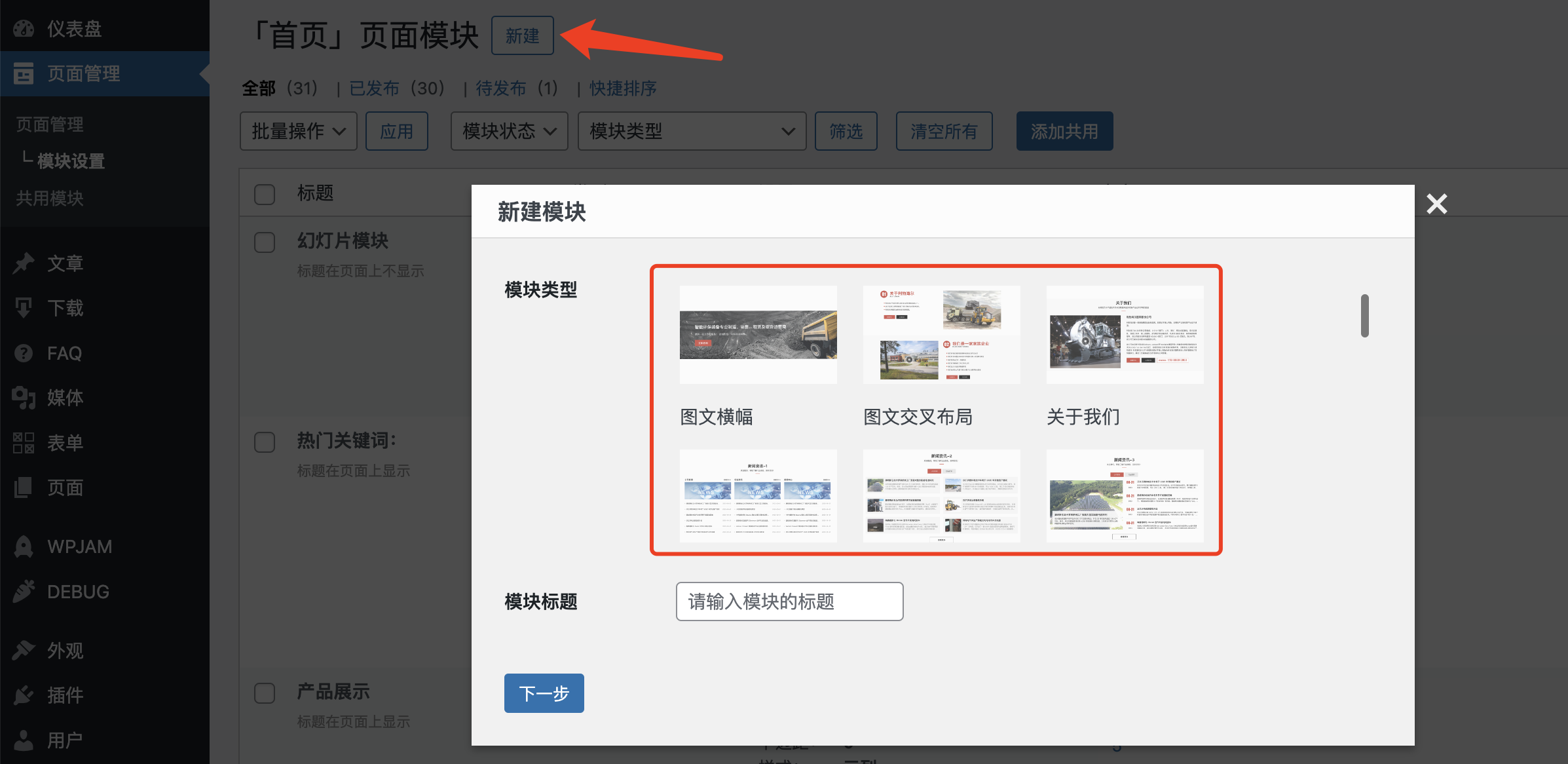1568x764 pixels.
Task: Click the 标题 column header
Action: click(x=316, y=193)
